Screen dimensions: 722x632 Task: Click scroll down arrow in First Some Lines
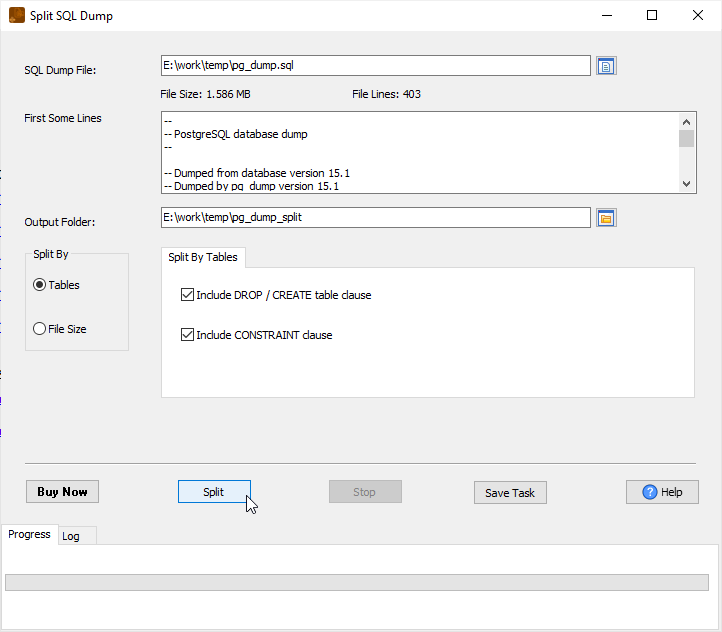(x=686, y=184)
